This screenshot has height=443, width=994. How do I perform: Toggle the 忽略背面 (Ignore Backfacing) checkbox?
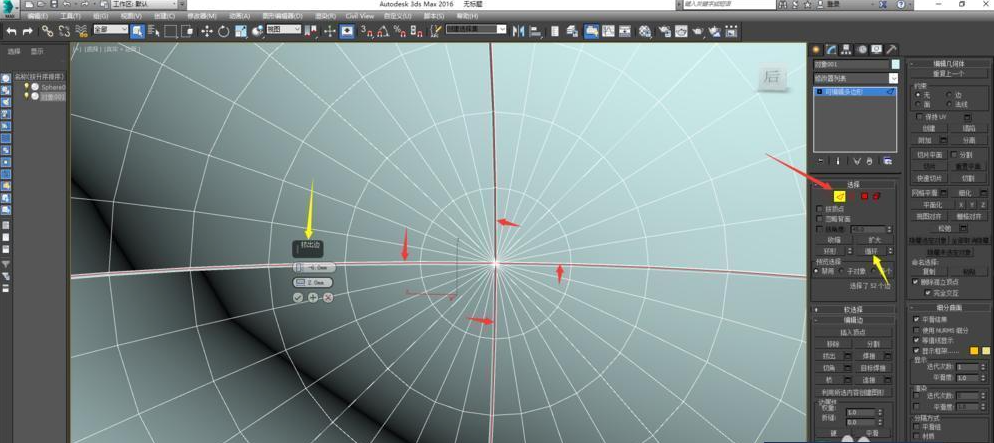(x=820, y=219)
